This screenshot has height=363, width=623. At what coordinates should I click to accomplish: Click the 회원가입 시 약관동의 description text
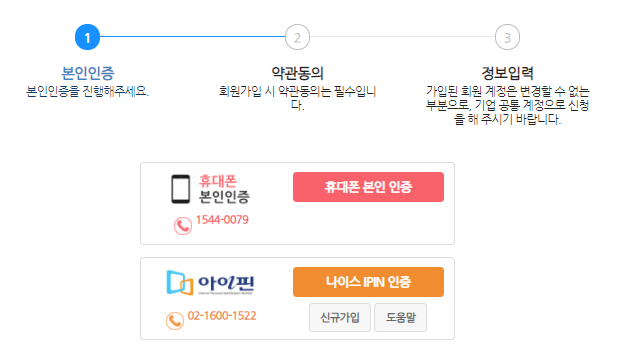click(x=297, y=98)
